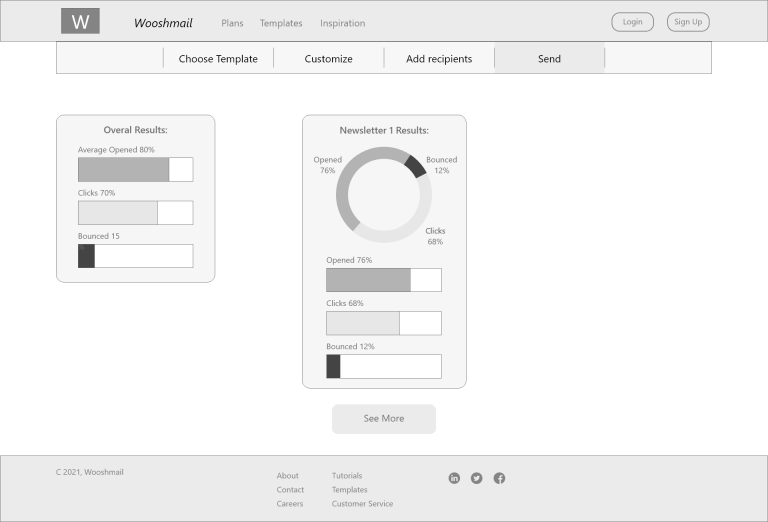Open the Plans menu item

click(232, 23)
